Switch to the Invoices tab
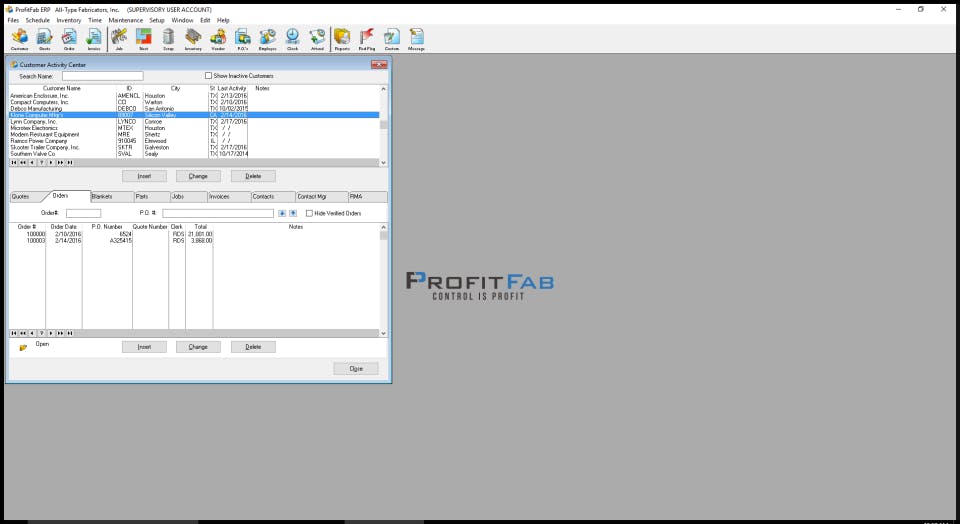960x524 pixels. tap(229, 196)
